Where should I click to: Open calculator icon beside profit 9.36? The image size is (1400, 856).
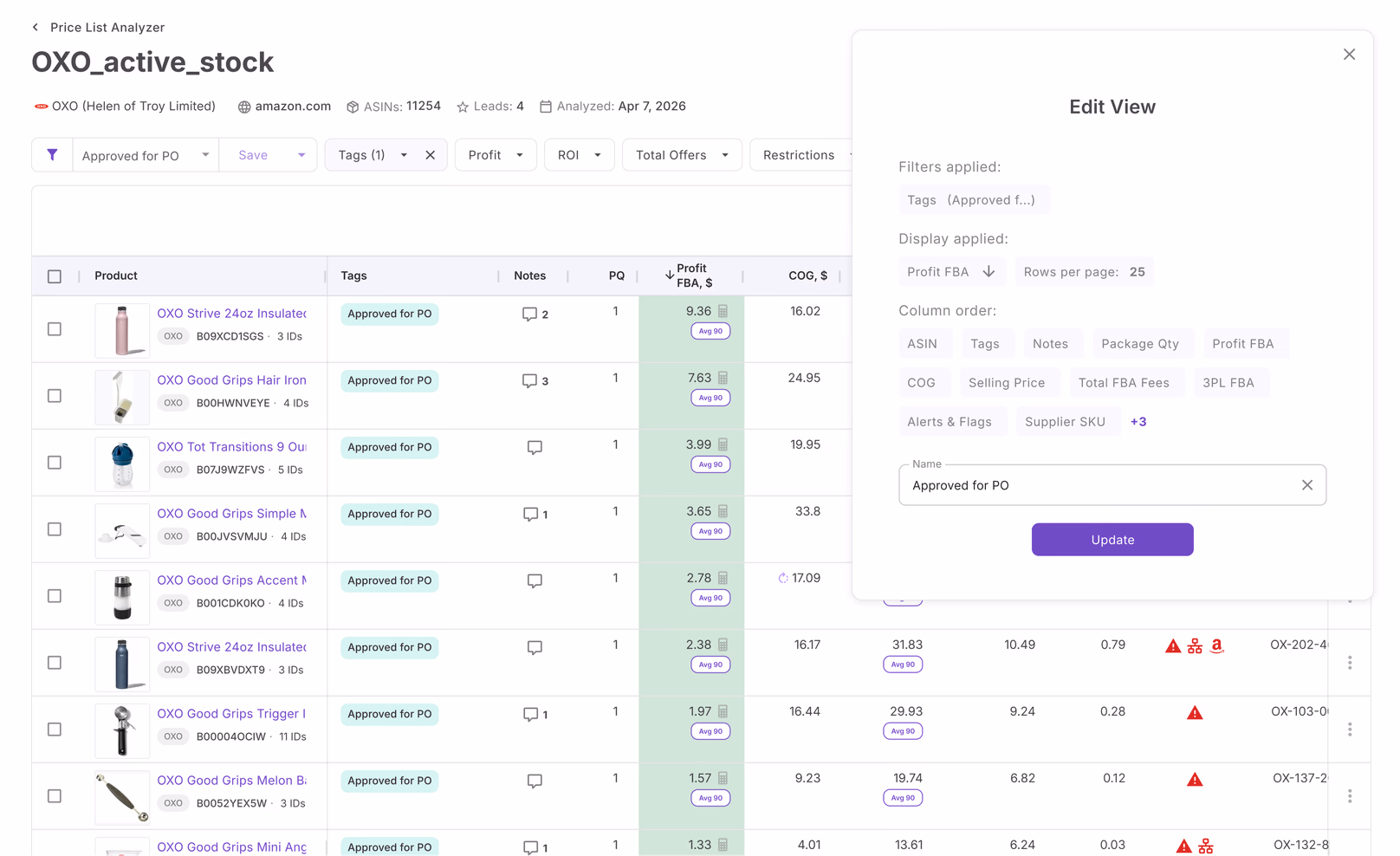[x=723, y=311]
